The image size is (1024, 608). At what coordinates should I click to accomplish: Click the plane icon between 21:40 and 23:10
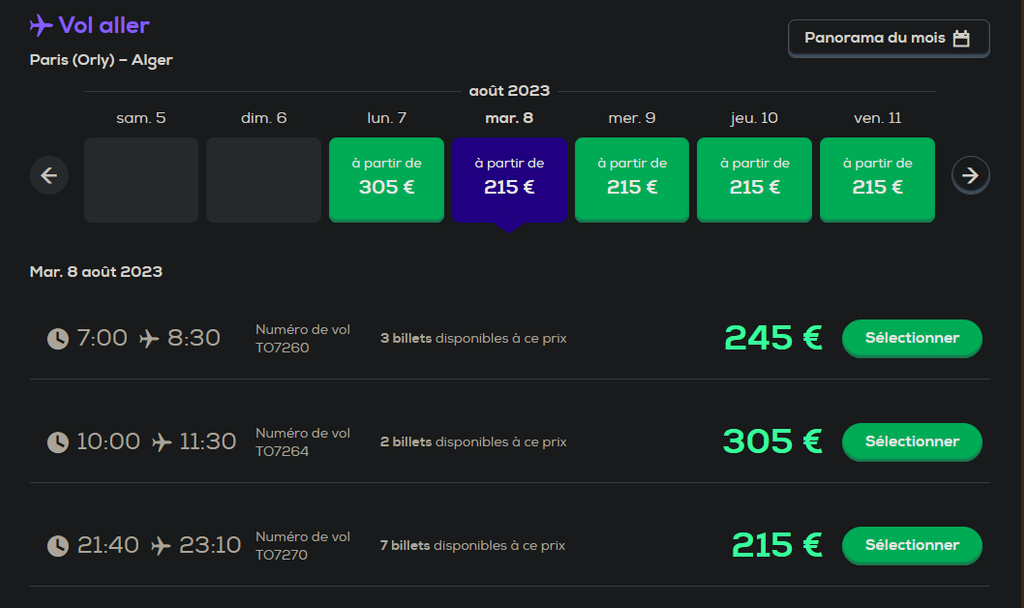point(160,546)
